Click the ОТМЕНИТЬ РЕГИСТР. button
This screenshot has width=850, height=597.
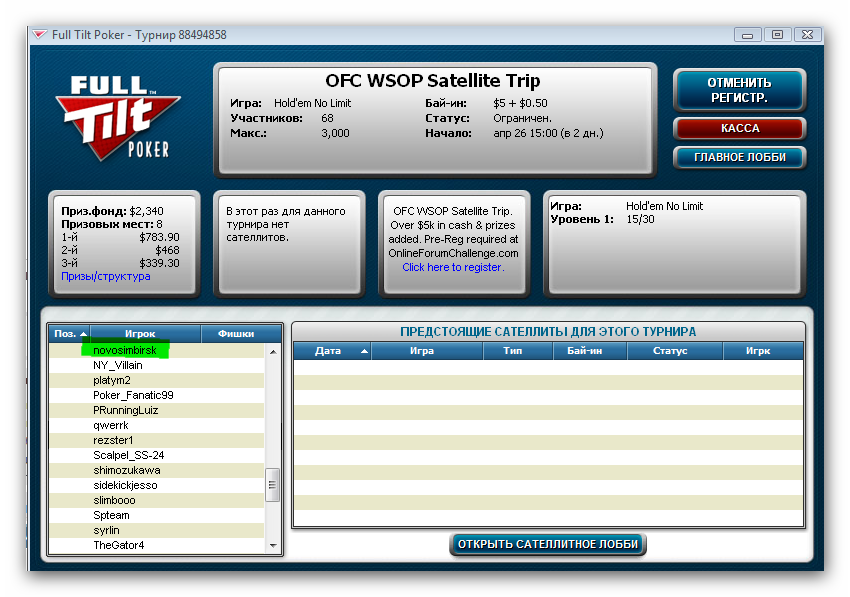[739, 90]
